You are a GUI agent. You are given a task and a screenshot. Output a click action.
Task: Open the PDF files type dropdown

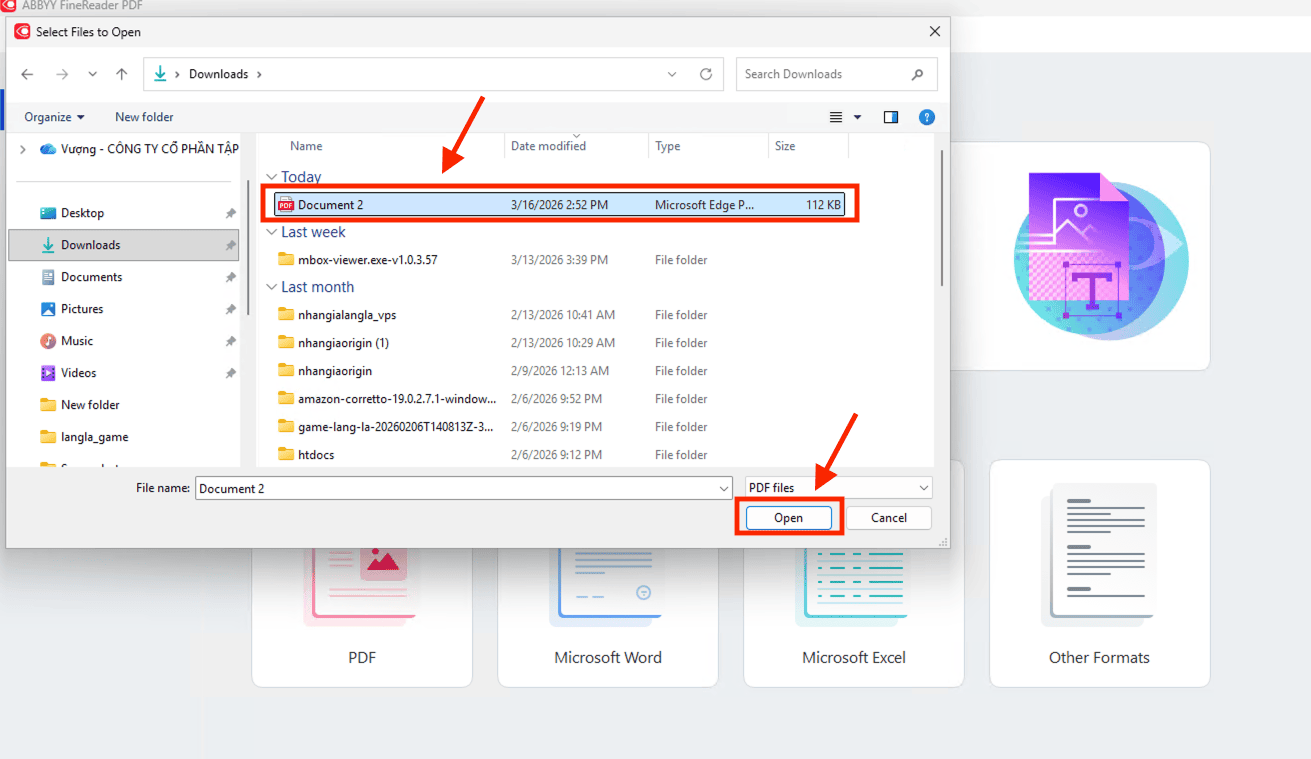tap(838, 488)
